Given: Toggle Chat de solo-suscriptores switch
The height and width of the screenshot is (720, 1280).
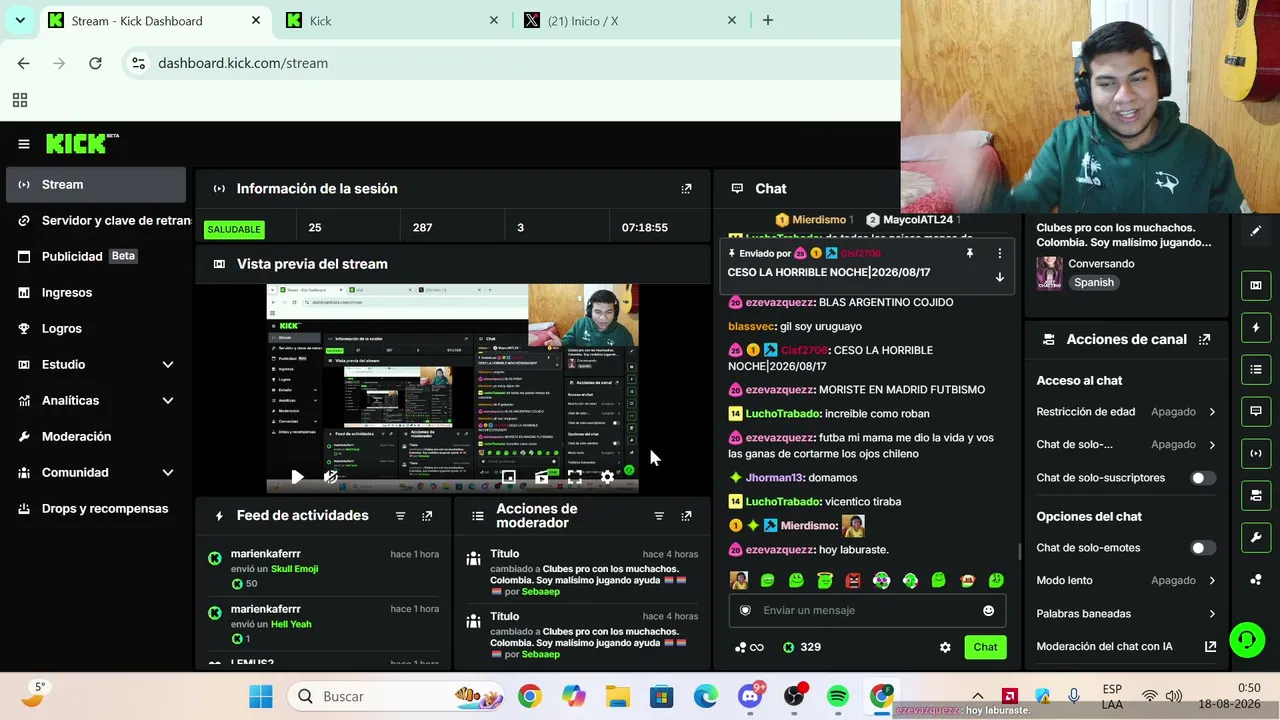Looking at the screenshot, I should pos(1203,478).
